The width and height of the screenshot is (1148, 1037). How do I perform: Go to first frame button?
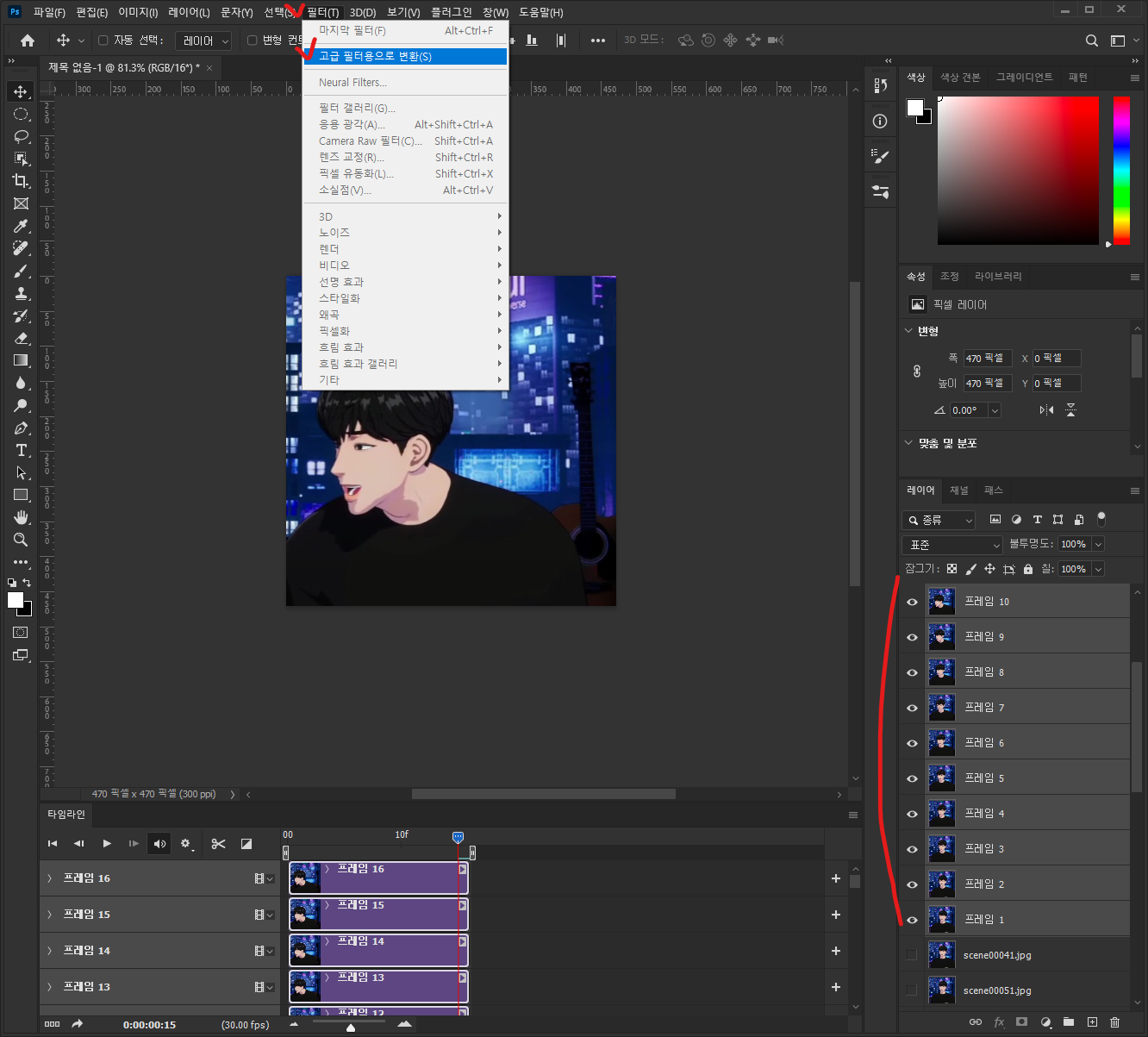click(x=53, y=844)
